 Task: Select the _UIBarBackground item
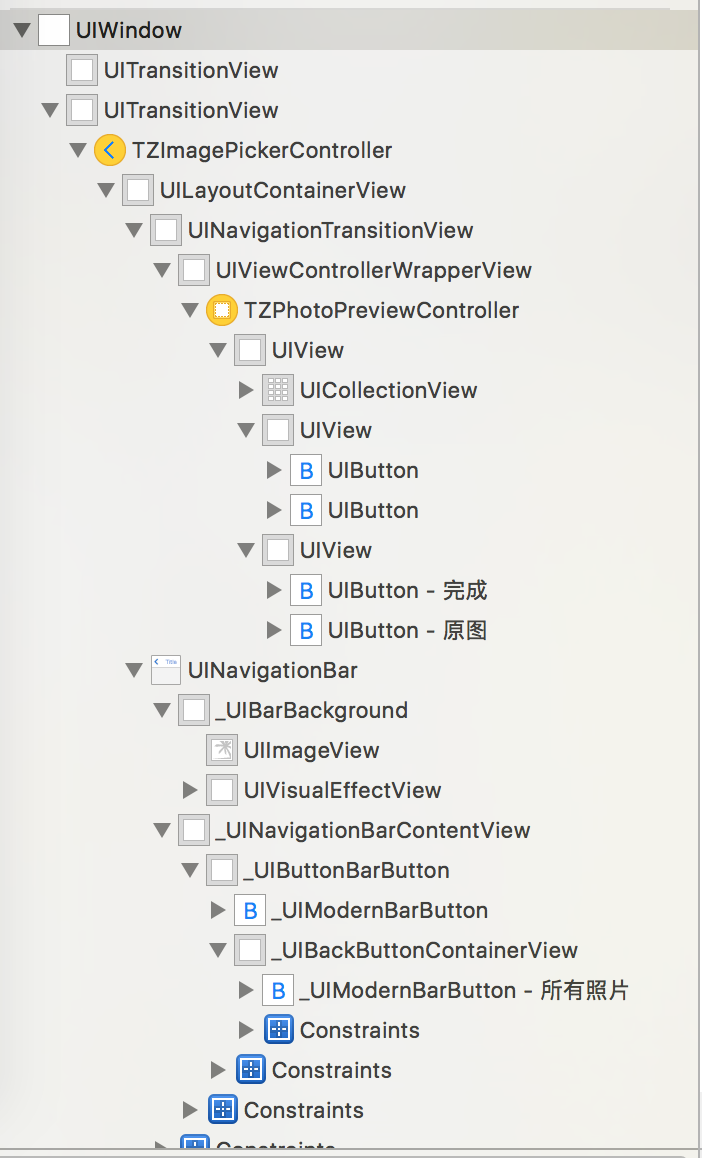[x=311, y=710]
